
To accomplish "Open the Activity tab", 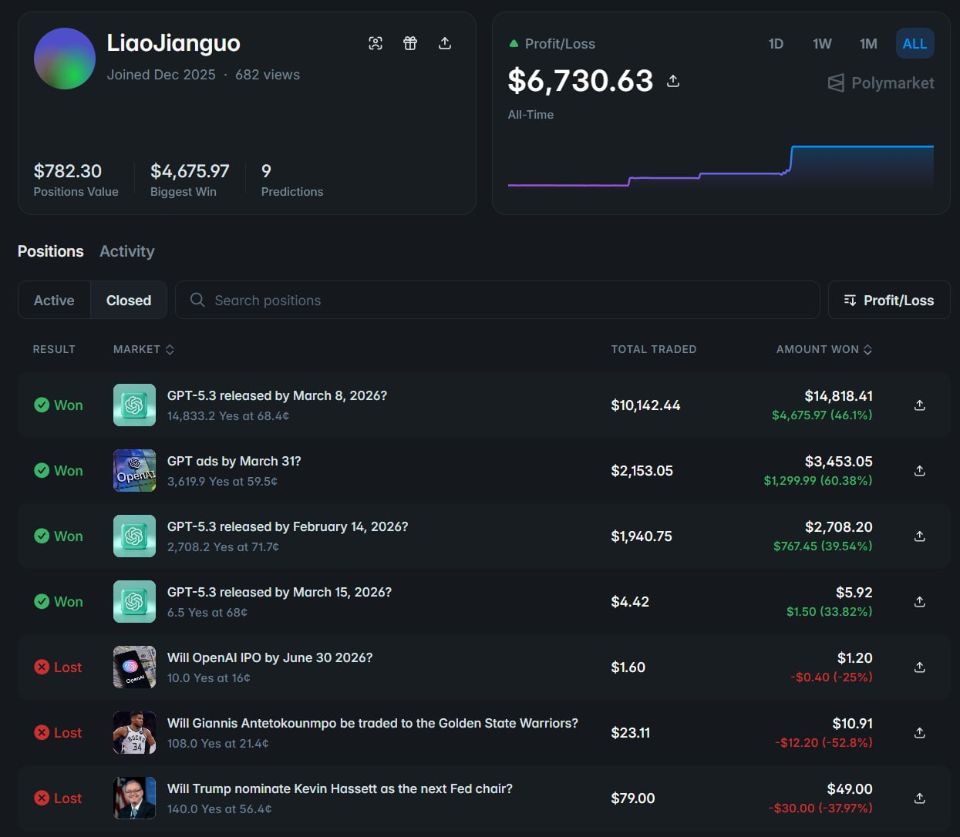I will point(127,251).
